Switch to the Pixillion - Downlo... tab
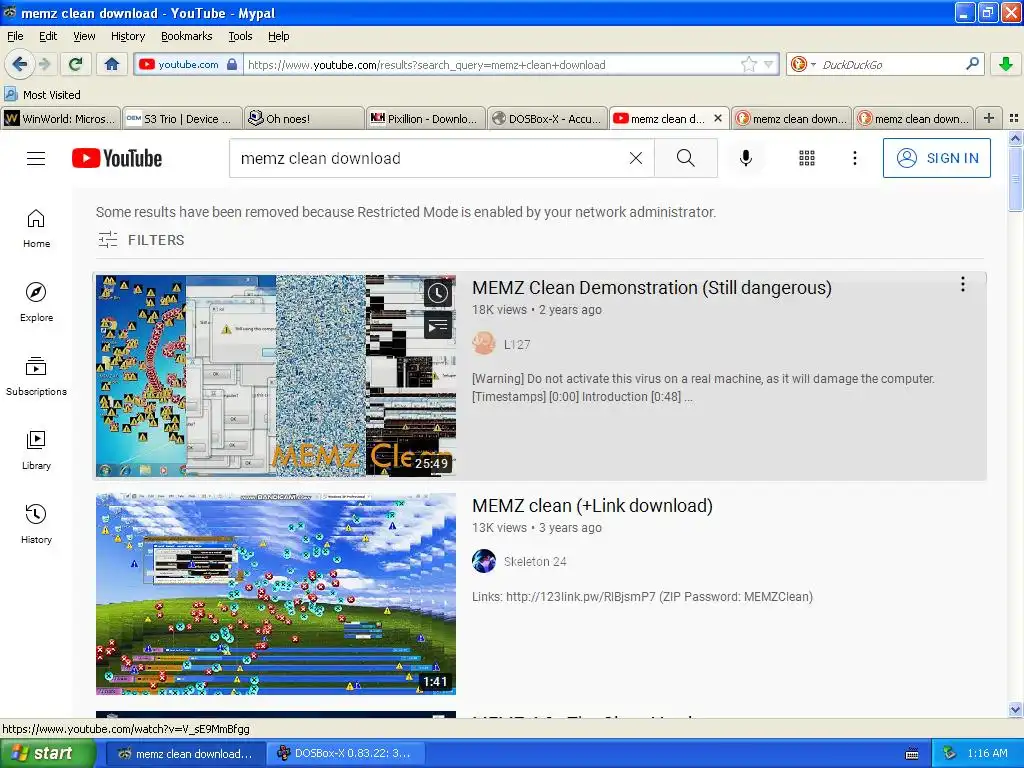 (426, 119)
